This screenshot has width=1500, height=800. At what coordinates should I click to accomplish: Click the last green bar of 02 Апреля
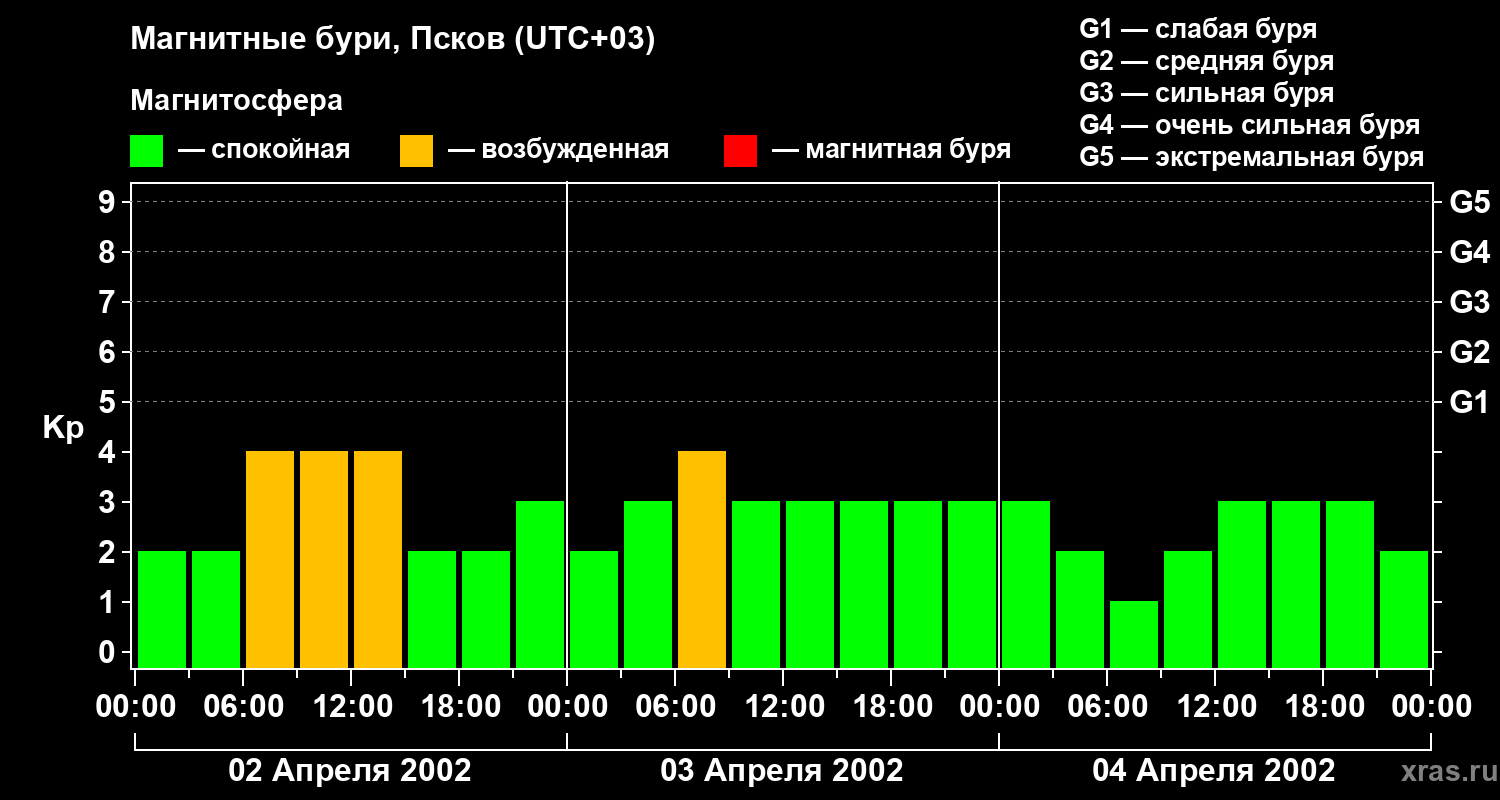[x=540, y=584]
